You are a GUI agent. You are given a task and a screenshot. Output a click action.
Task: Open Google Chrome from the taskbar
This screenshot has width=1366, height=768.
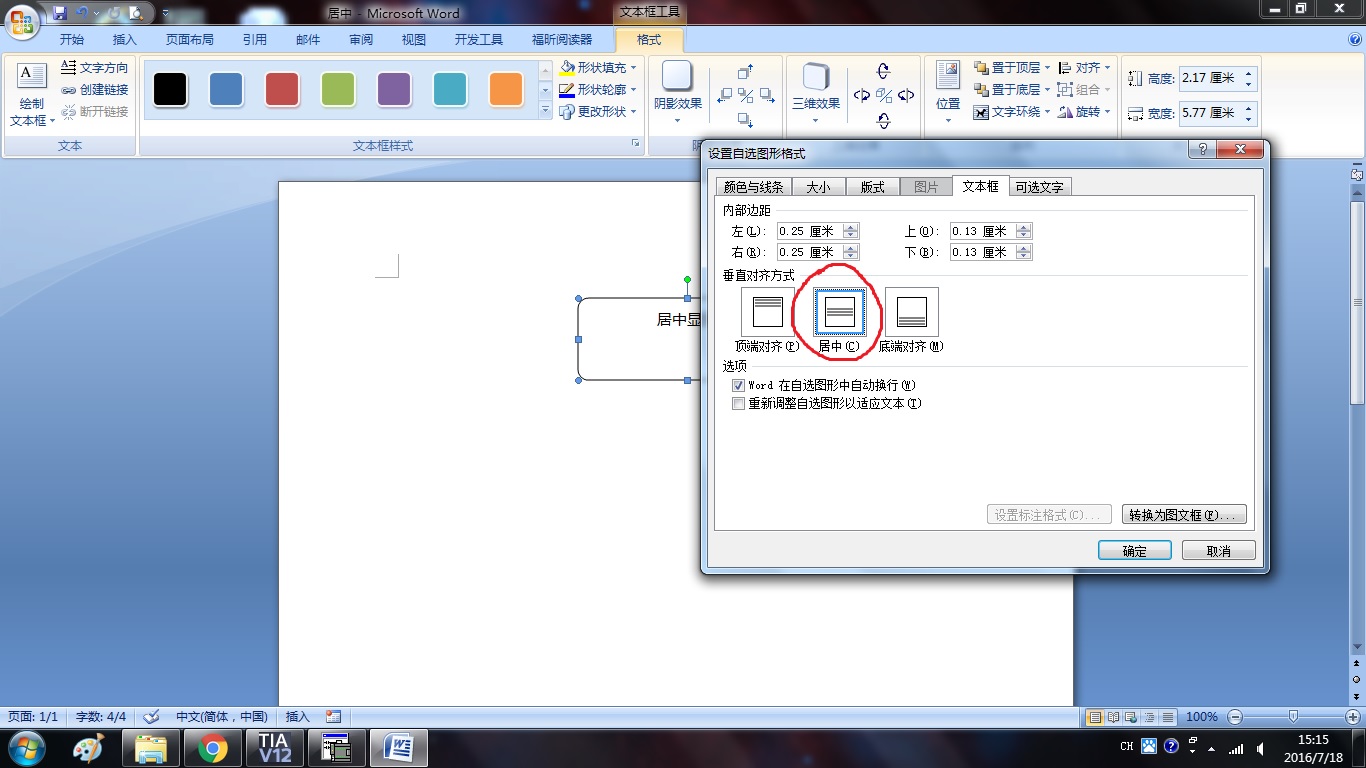(x=212, y=748)
